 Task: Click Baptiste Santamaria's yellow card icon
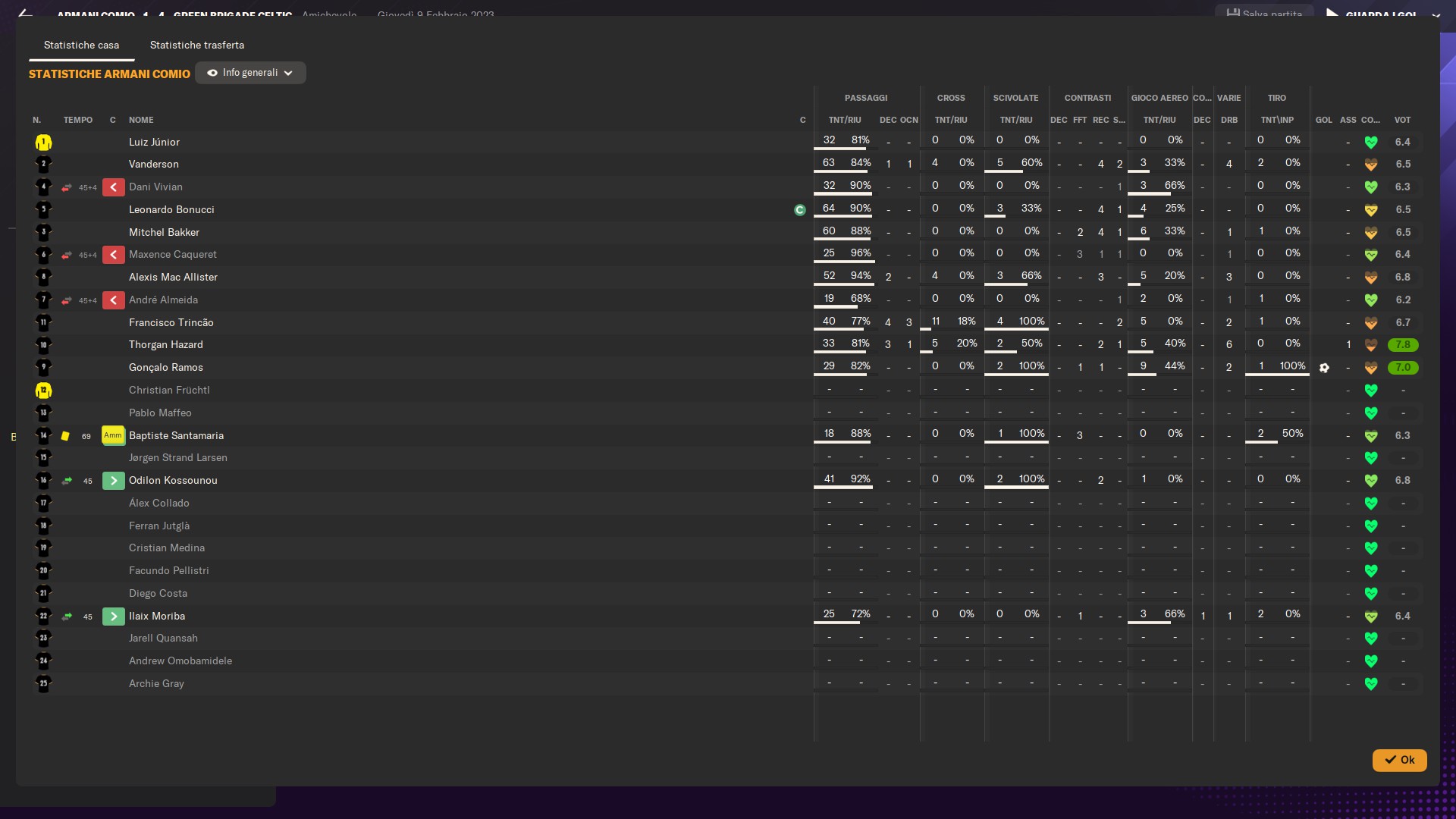[65, 436]
